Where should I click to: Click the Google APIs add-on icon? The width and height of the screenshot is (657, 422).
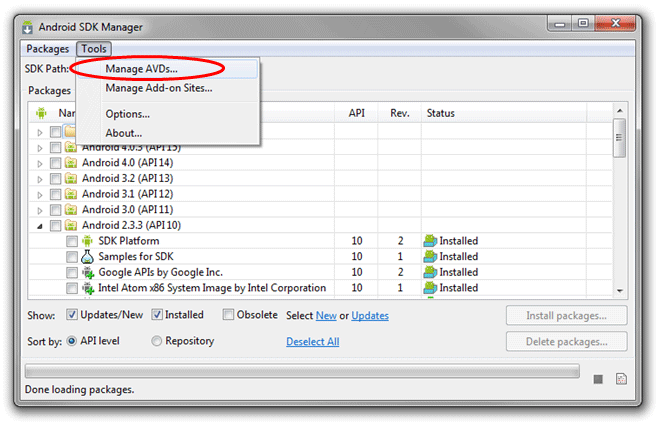pyautogui.click(x=88, y=272)
